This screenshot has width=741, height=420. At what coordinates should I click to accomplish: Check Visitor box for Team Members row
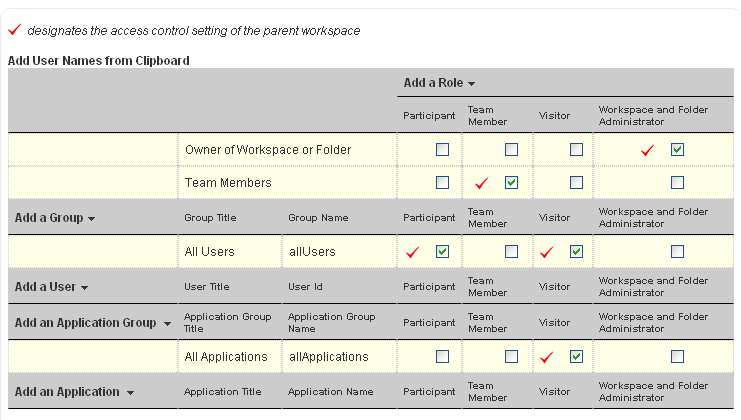coord(576,183)
